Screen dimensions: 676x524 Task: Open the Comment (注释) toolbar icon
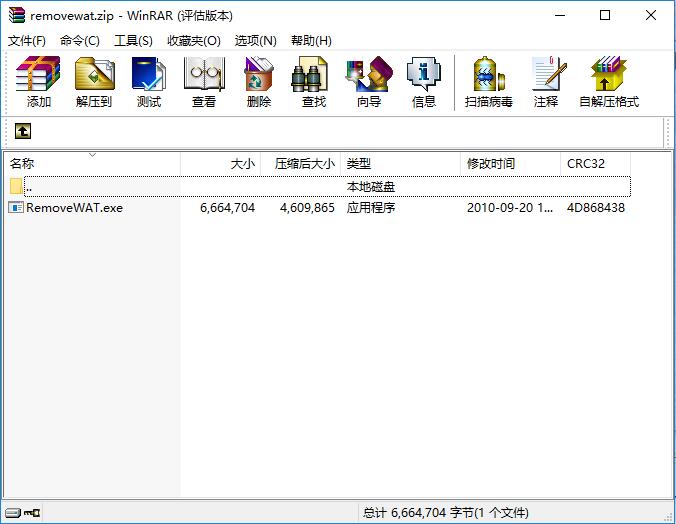point(546,82)
